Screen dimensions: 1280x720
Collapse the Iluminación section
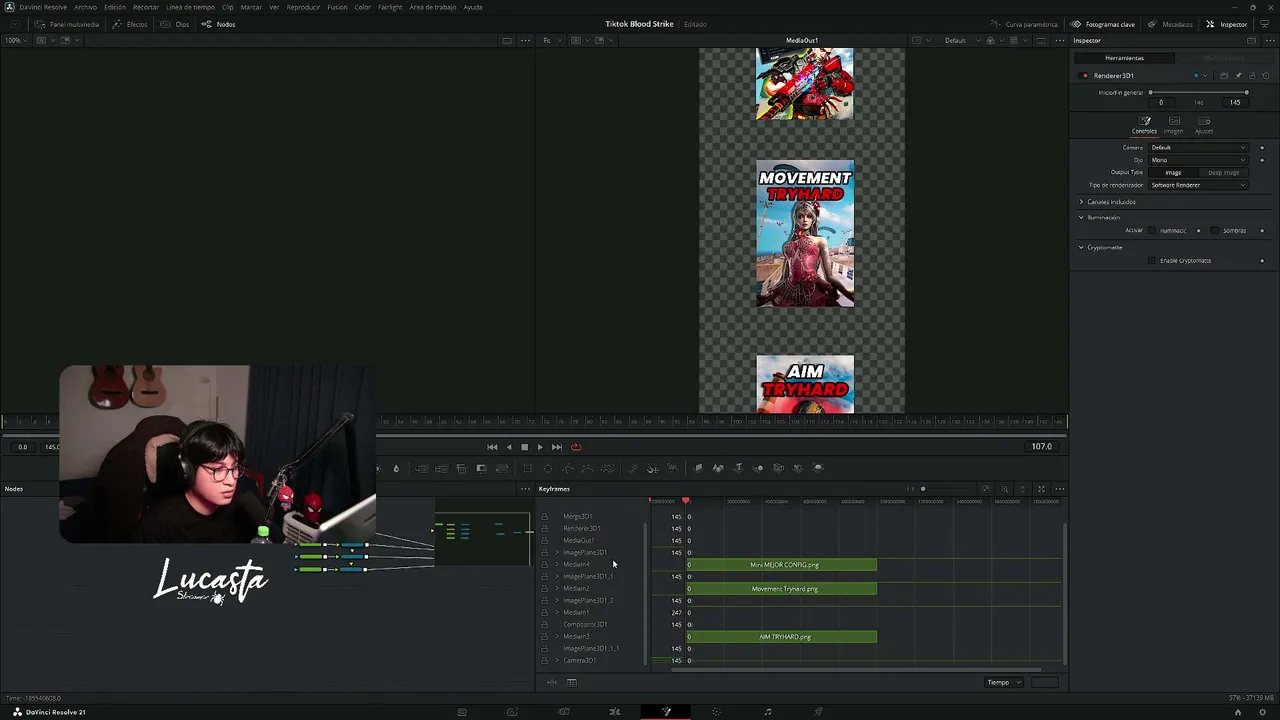1081,217
